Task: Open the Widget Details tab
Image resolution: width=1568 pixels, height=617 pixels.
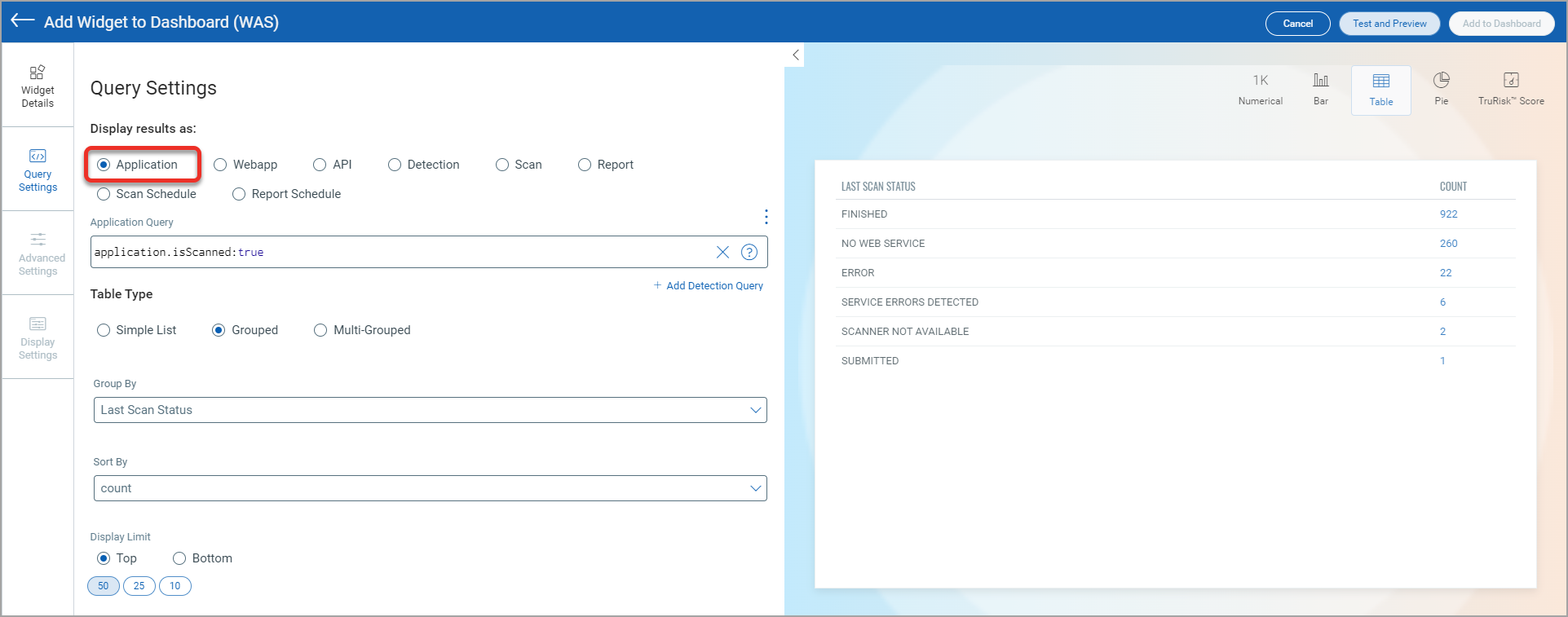Action: pyautogui.click(x=38, y=86)
